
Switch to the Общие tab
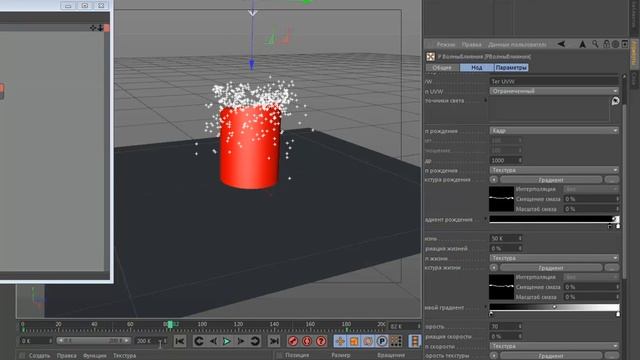(442, 68)
